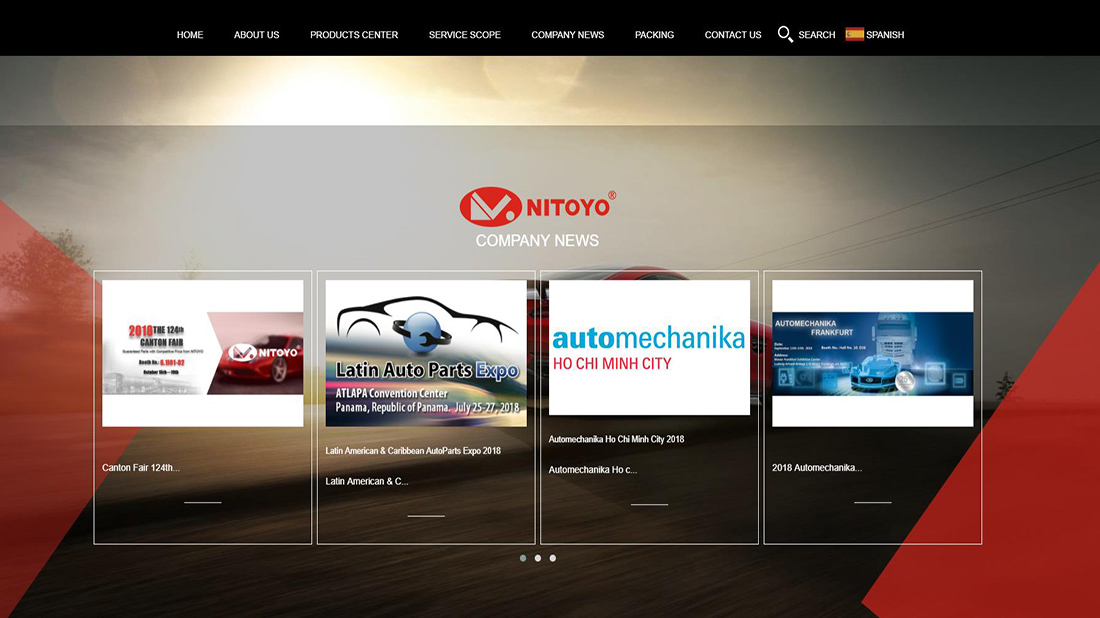Click the SEARCH text link
This screenshot has height=618, width=1100.
tap(817, 34)
